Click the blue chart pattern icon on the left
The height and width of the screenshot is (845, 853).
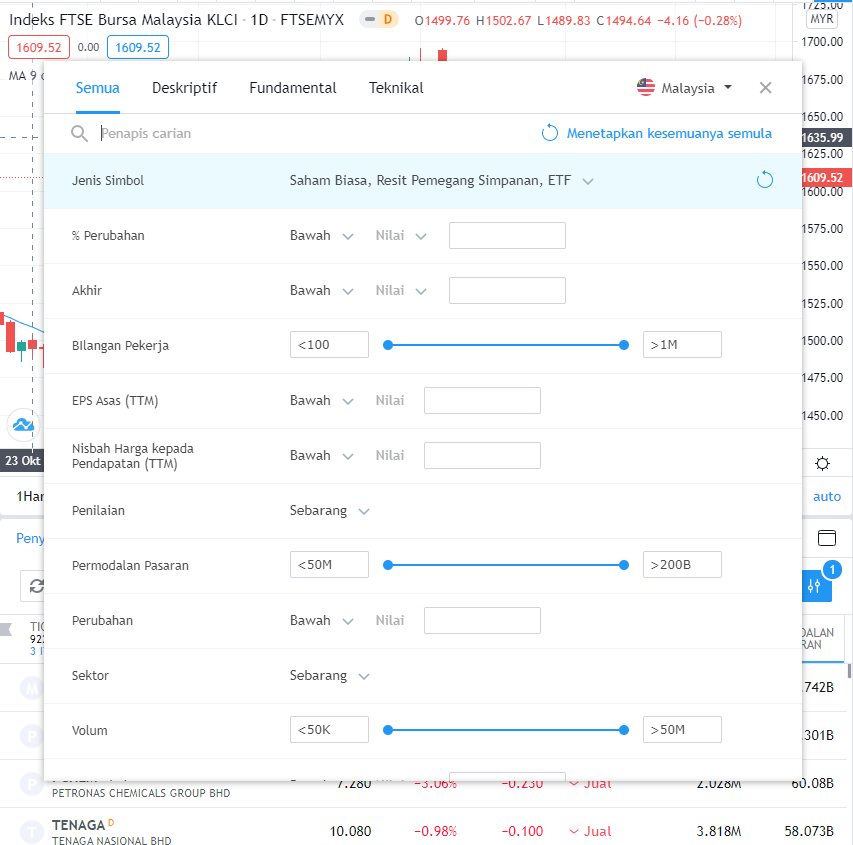point(22,424)
